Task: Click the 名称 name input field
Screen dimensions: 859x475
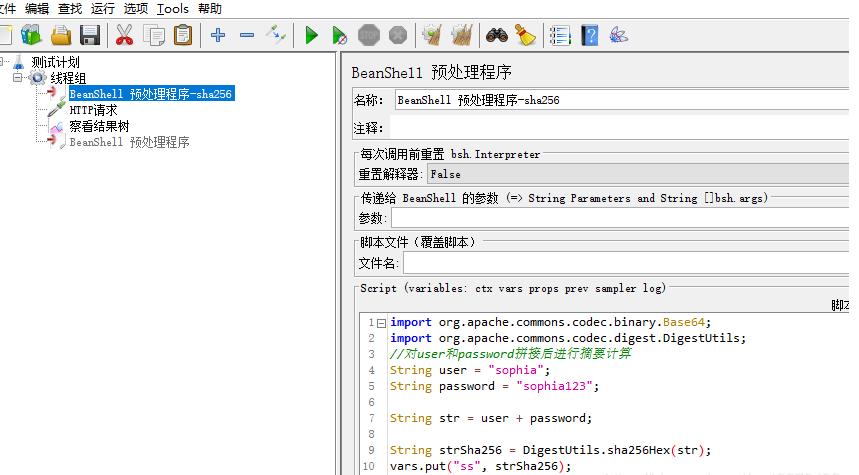Action: coord(620,100)
